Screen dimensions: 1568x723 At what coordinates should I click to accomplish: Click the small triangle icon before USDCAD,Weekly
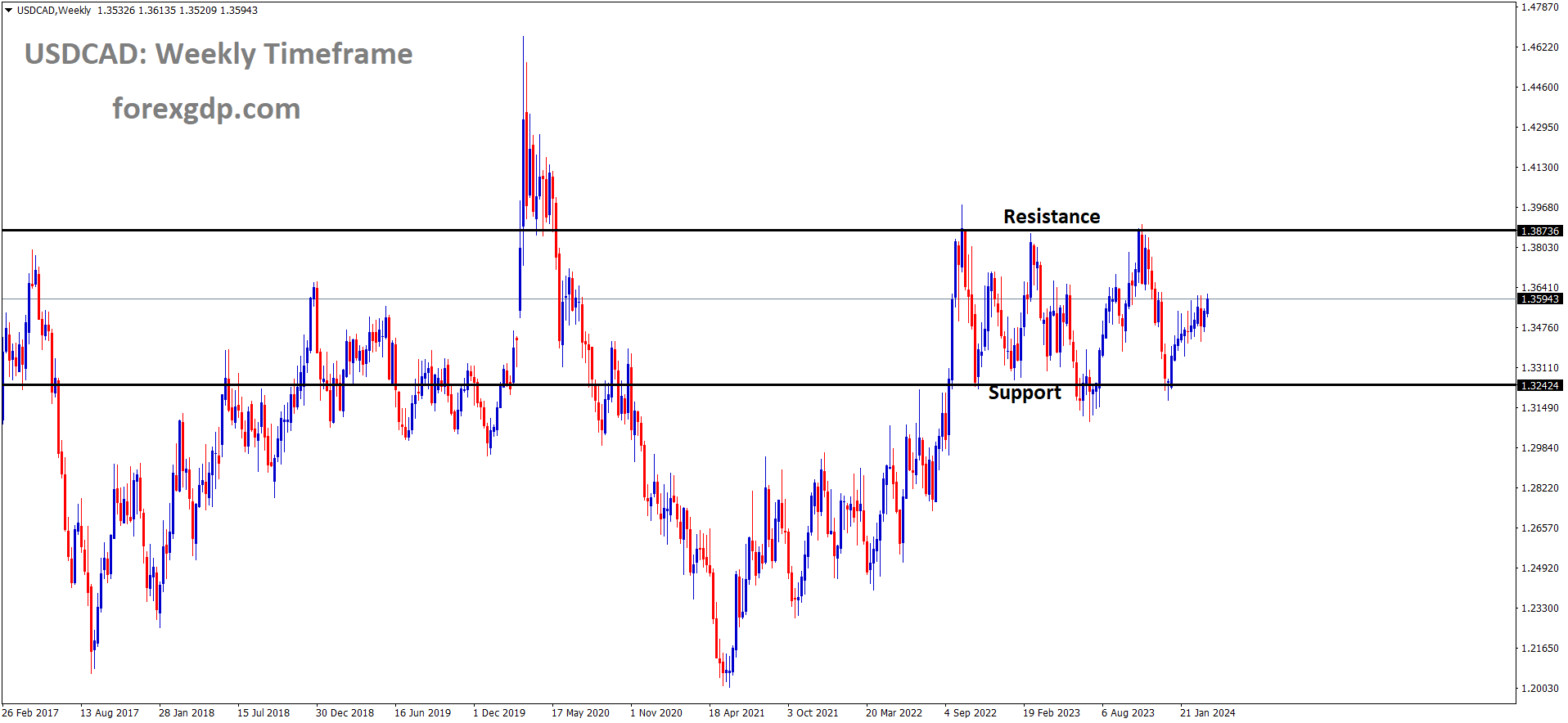(8, 11)
